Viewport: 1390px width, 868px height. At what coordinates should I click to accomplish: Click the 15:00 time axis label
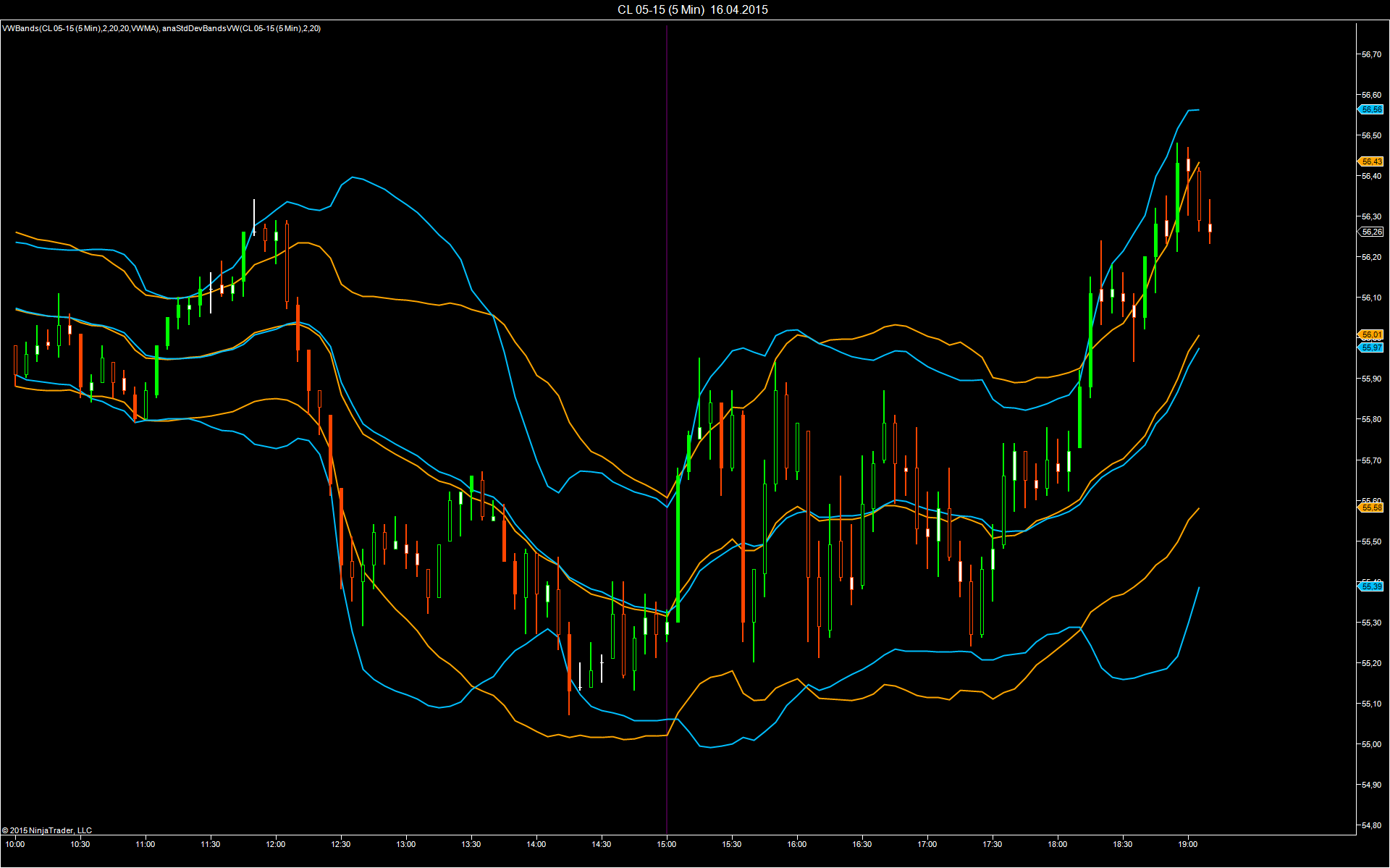[x=667, y=844]
